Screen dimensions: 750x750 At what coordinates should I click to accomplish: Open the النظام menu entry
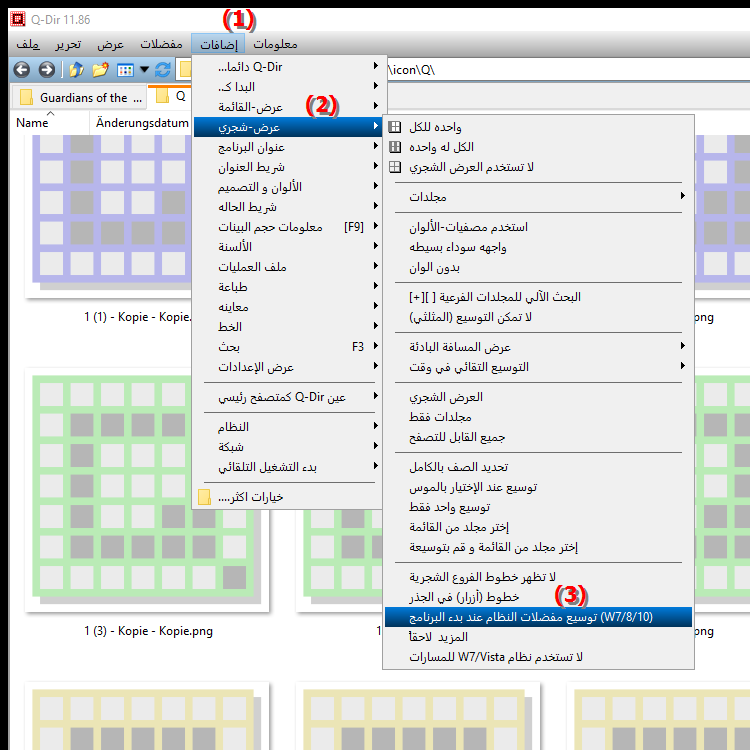pos(287,427)
